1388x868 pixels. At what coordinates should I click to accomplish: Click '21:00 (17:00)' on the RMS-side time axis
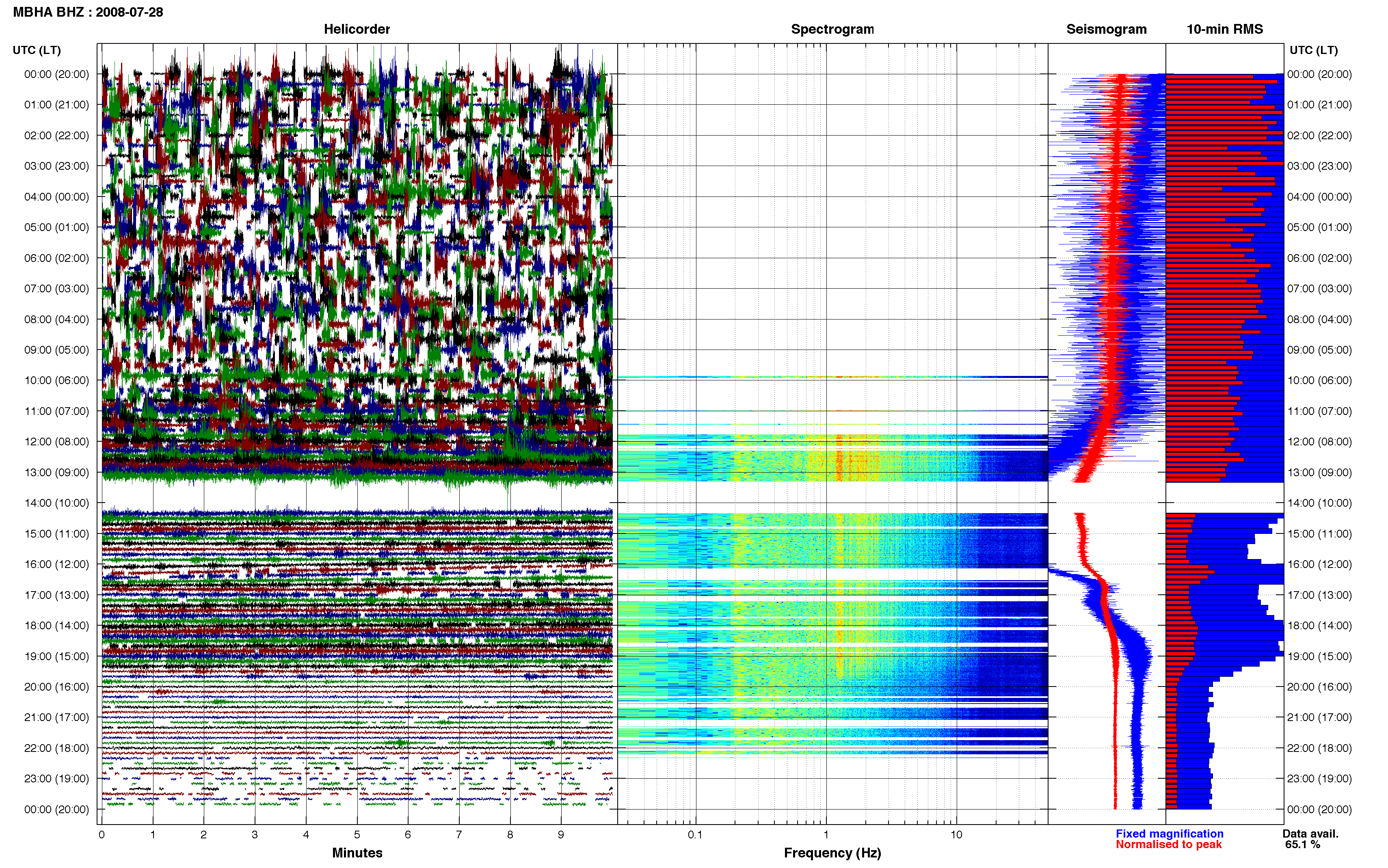tap(1319, 718)
